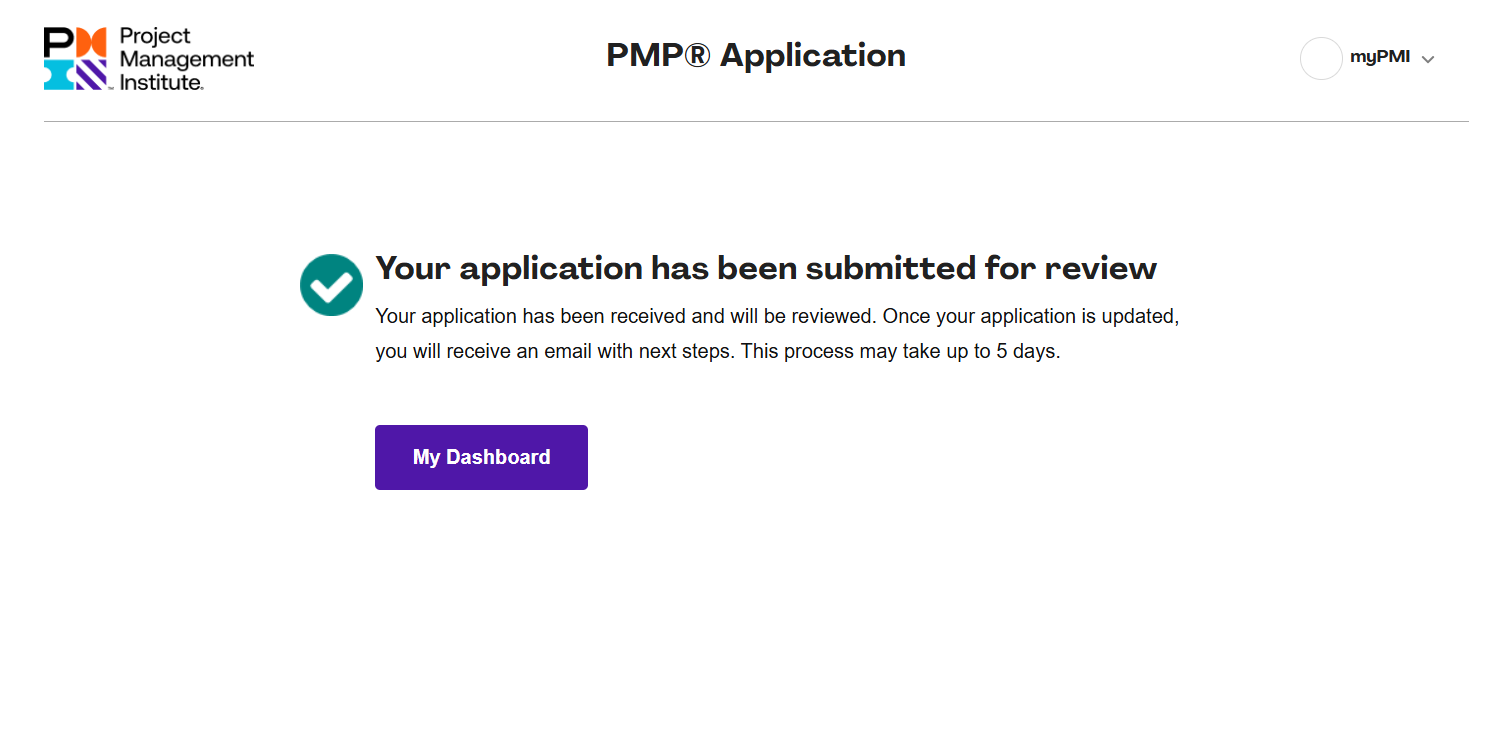Expand the myPMI chevron arrow
The image size is (1486, 730).
(x=1428, y=59)
